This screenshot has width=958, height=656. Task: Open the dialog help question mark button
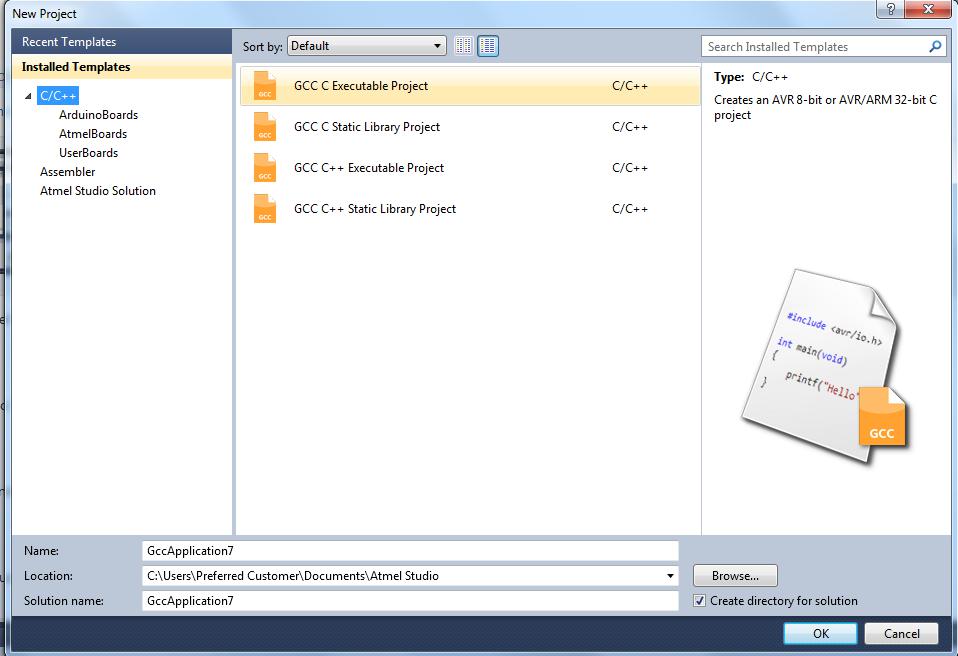(x=891, y=9)
